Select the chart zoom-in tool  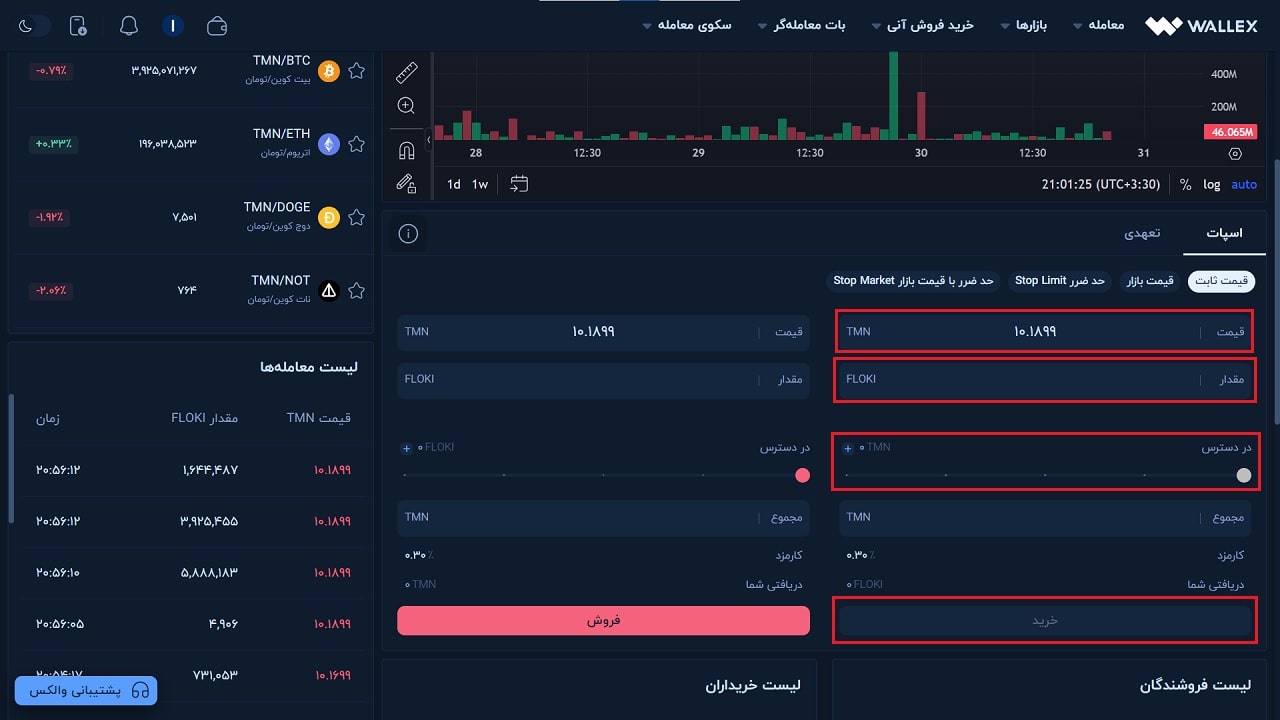pyautogui.click(x=406, y=105)
